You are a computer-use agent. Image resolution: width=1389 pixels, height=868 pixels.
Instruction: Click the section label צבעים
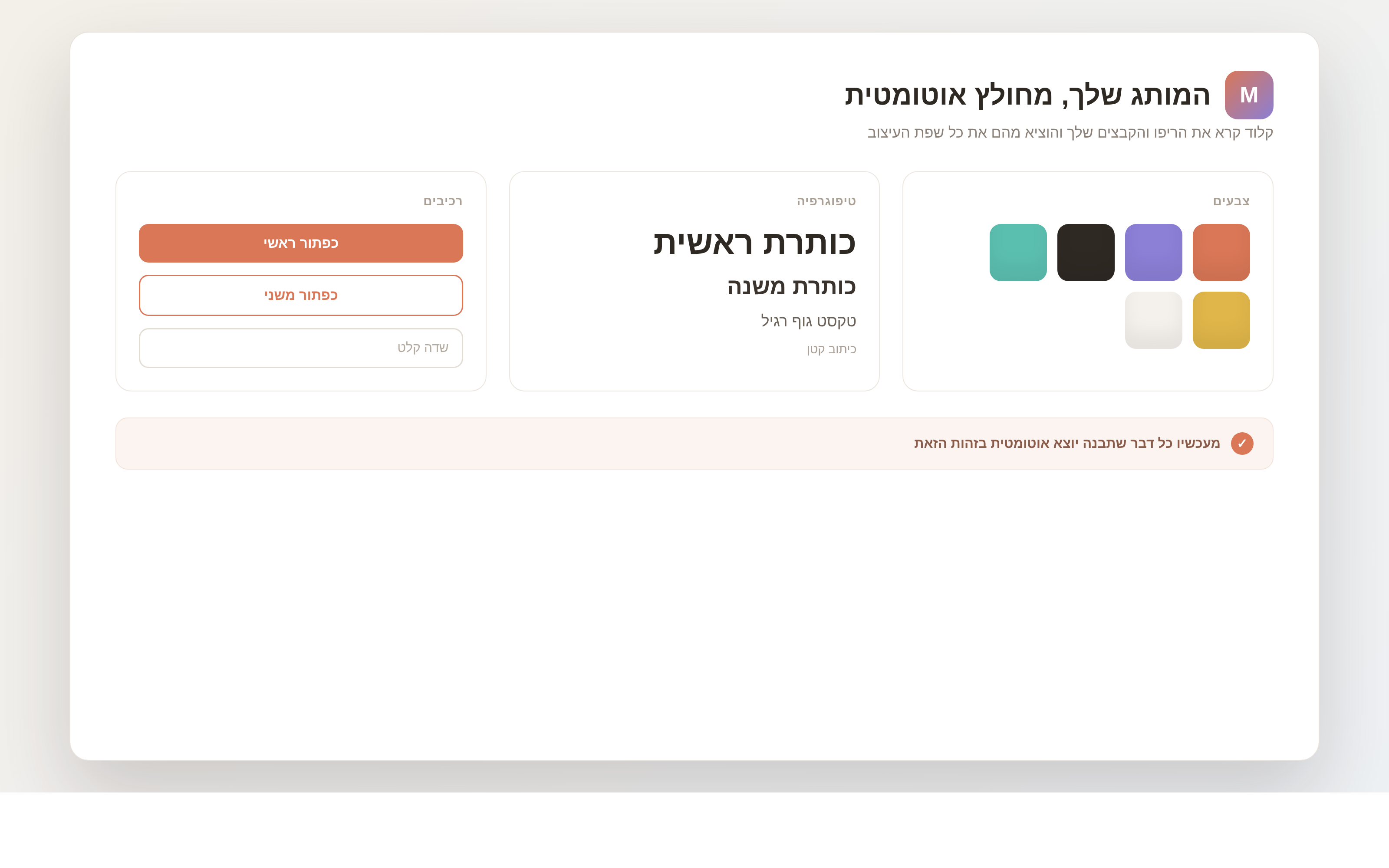[1231, 201]
